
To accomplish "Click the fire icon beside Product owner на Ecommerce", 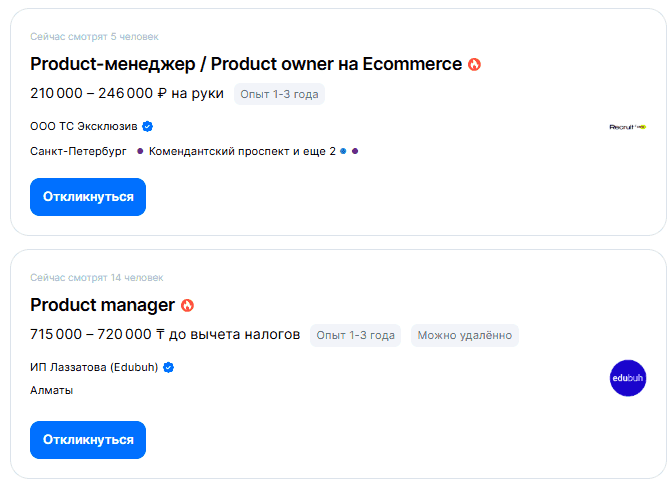I will click(x=474, y=64).
